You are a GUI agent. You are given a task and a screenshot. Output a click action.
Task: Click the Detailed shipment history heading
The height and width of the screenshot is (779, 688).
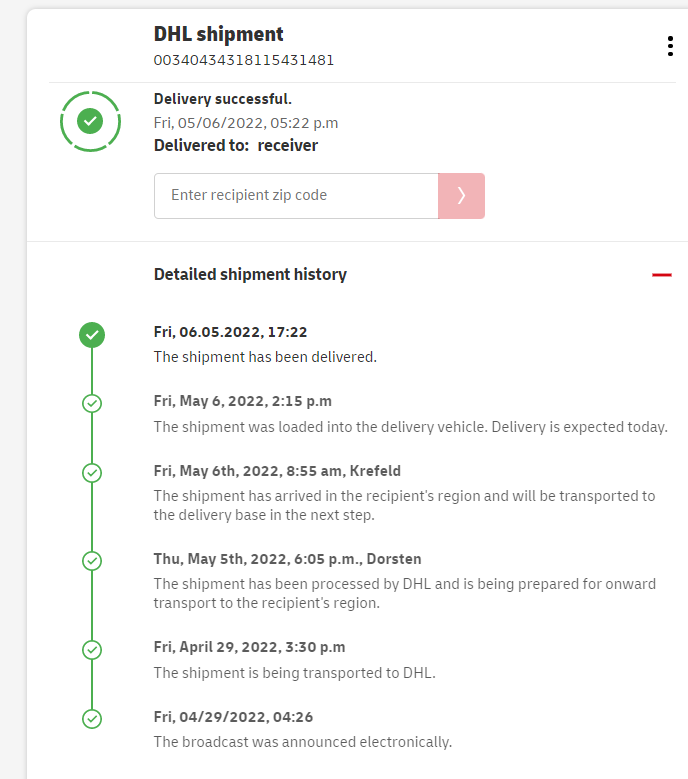(250, 274)
